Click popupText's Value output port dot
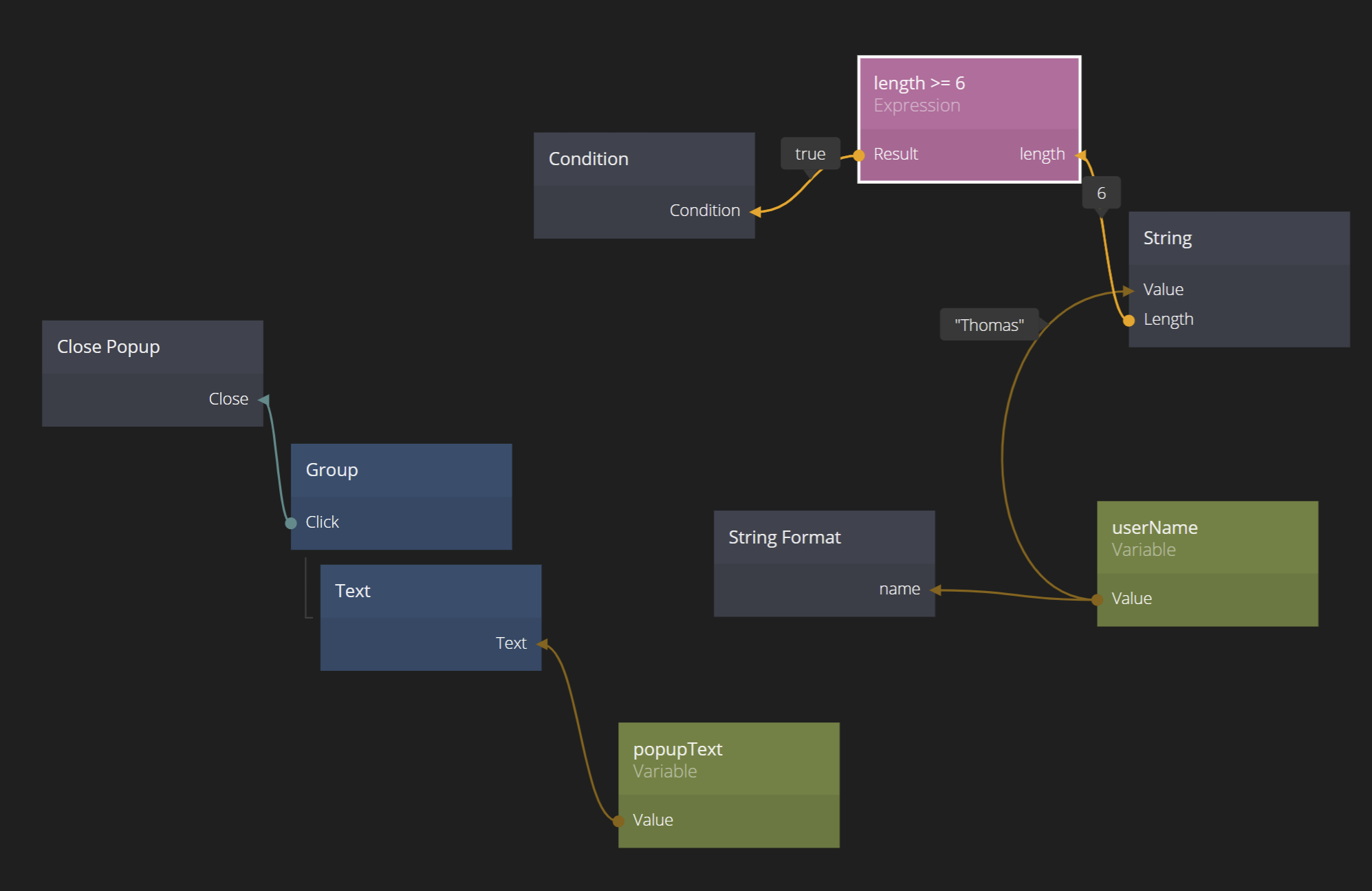Screen dimensions: 1372x891 (x=618, y=821)
